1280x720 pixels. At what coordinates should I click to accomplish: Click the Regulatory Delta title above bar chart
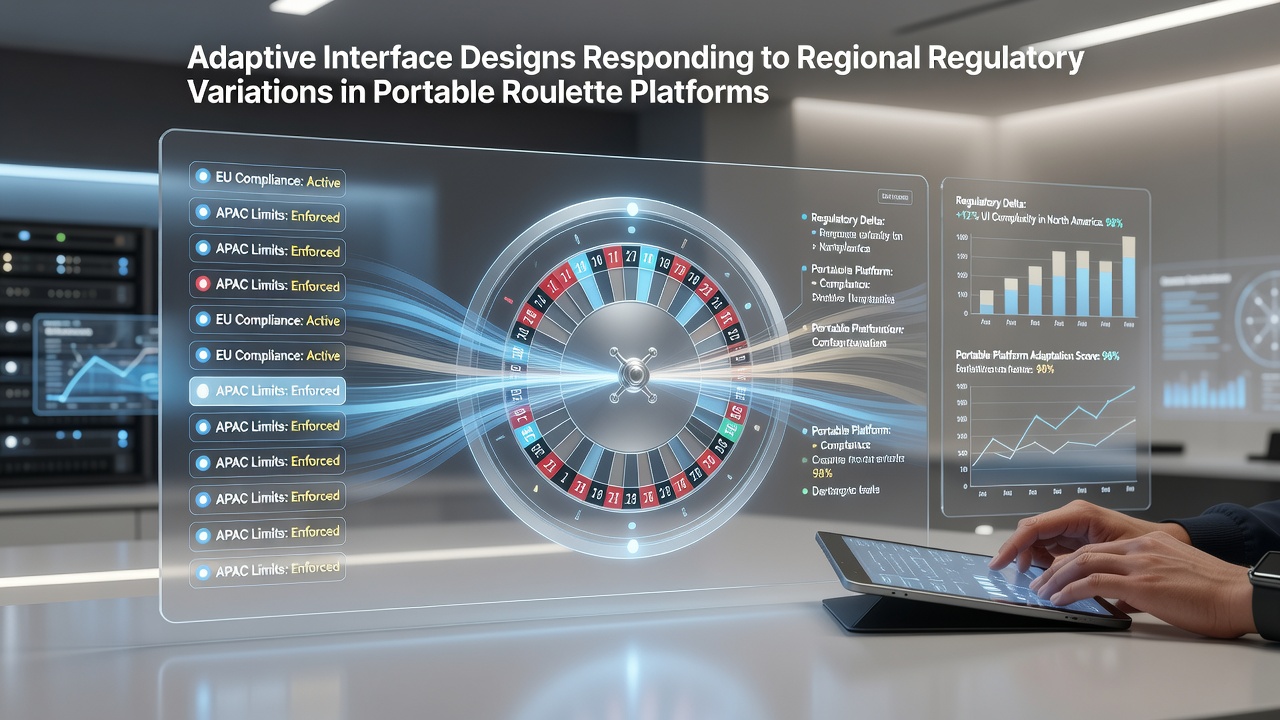[x=991, y=203]
